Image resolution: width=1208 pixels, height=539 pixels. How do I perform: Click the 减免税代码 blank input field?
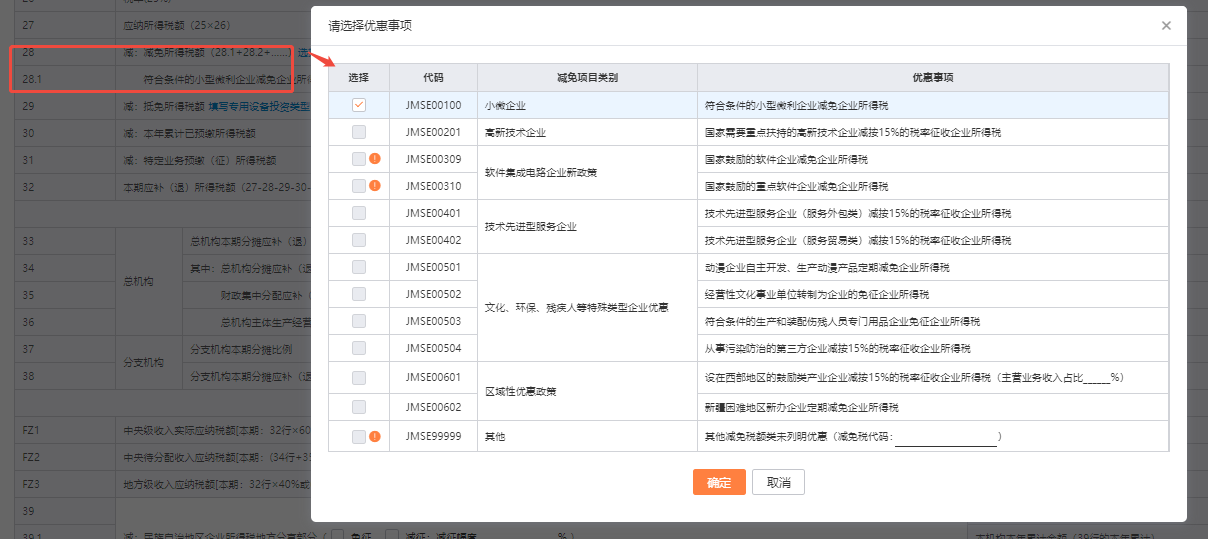(945, 438)
